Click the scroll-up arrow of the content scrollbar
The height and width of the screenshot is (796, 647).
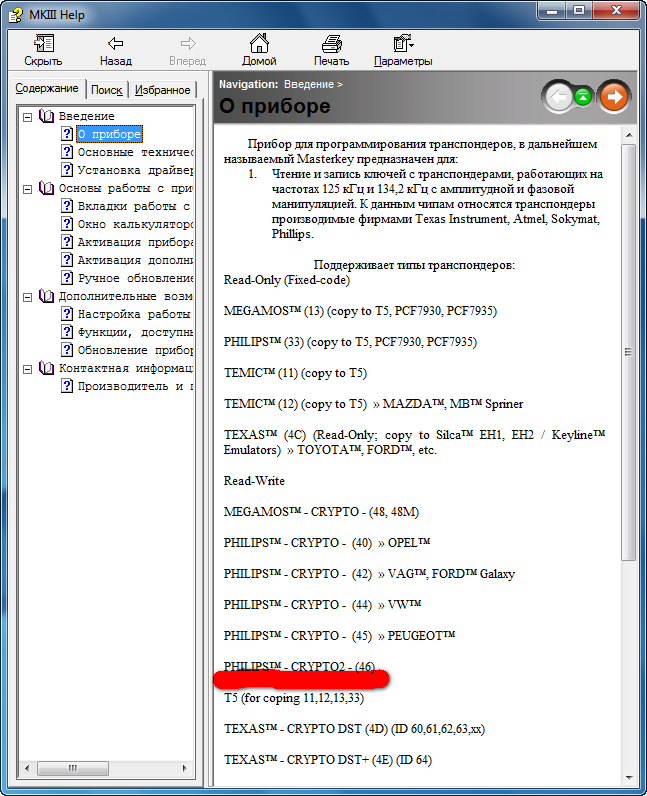click(x=629, y=135)
